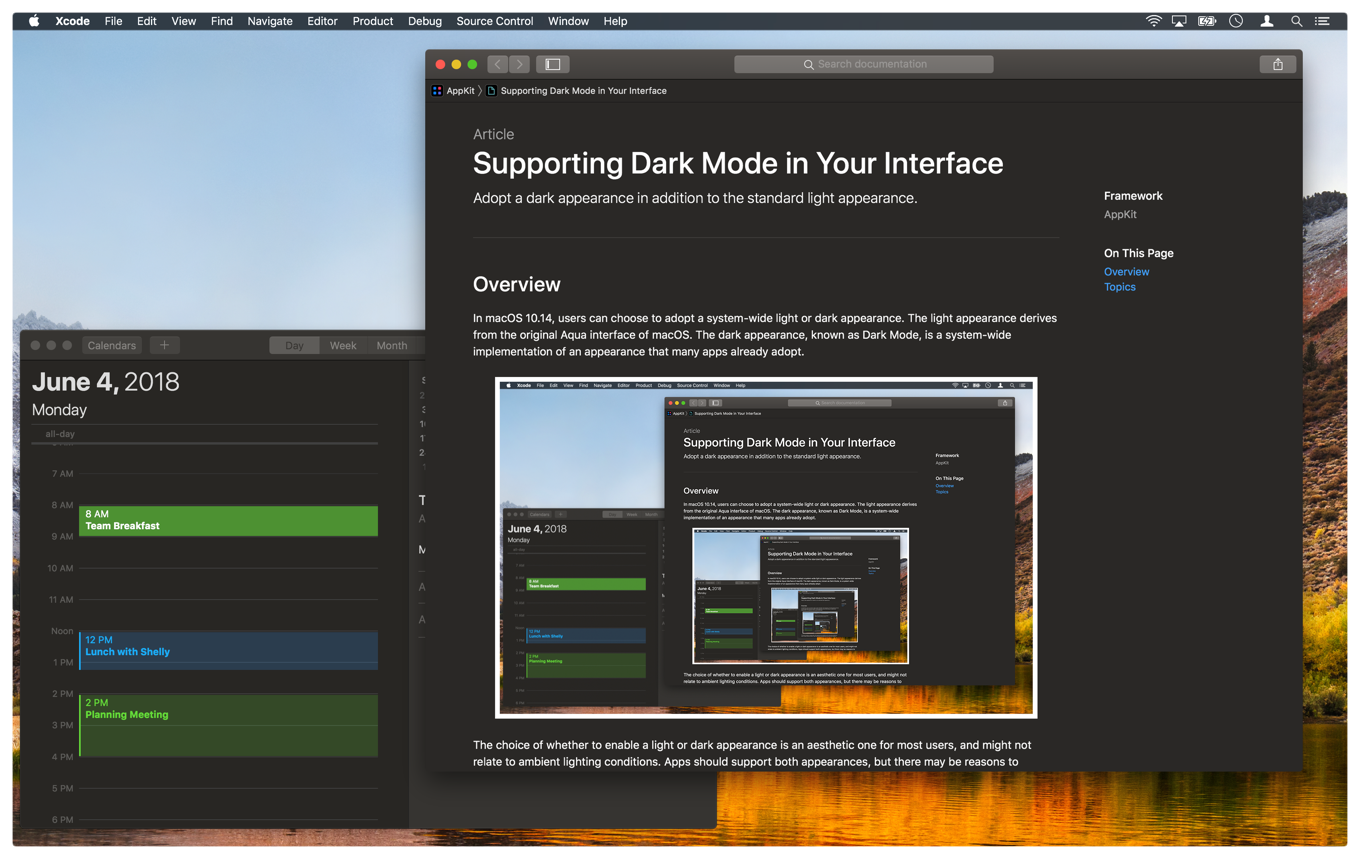Switch Calendar to Day view
This screenshot has width=1360, height=859.
[x=294, y=345]
